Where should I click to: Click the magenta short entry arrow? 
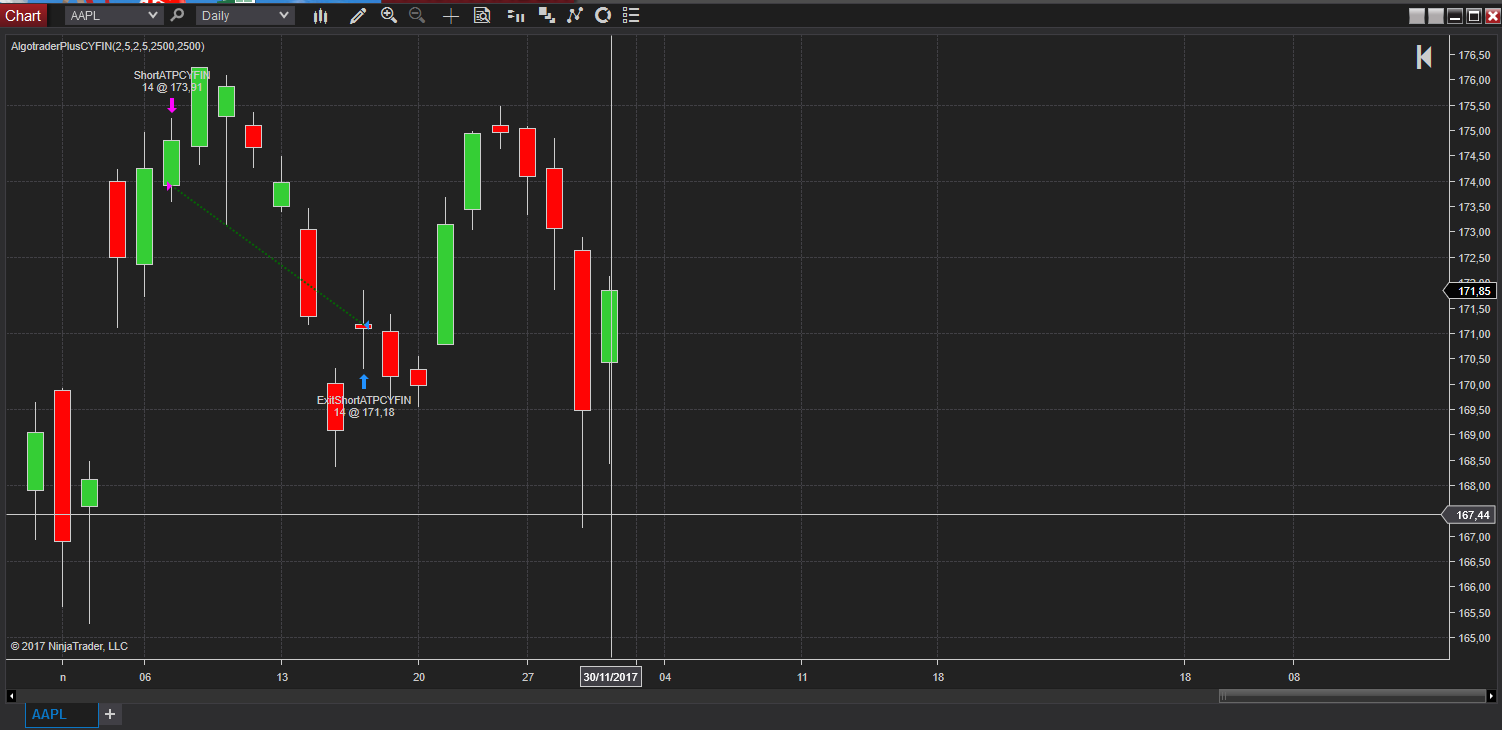172,105
